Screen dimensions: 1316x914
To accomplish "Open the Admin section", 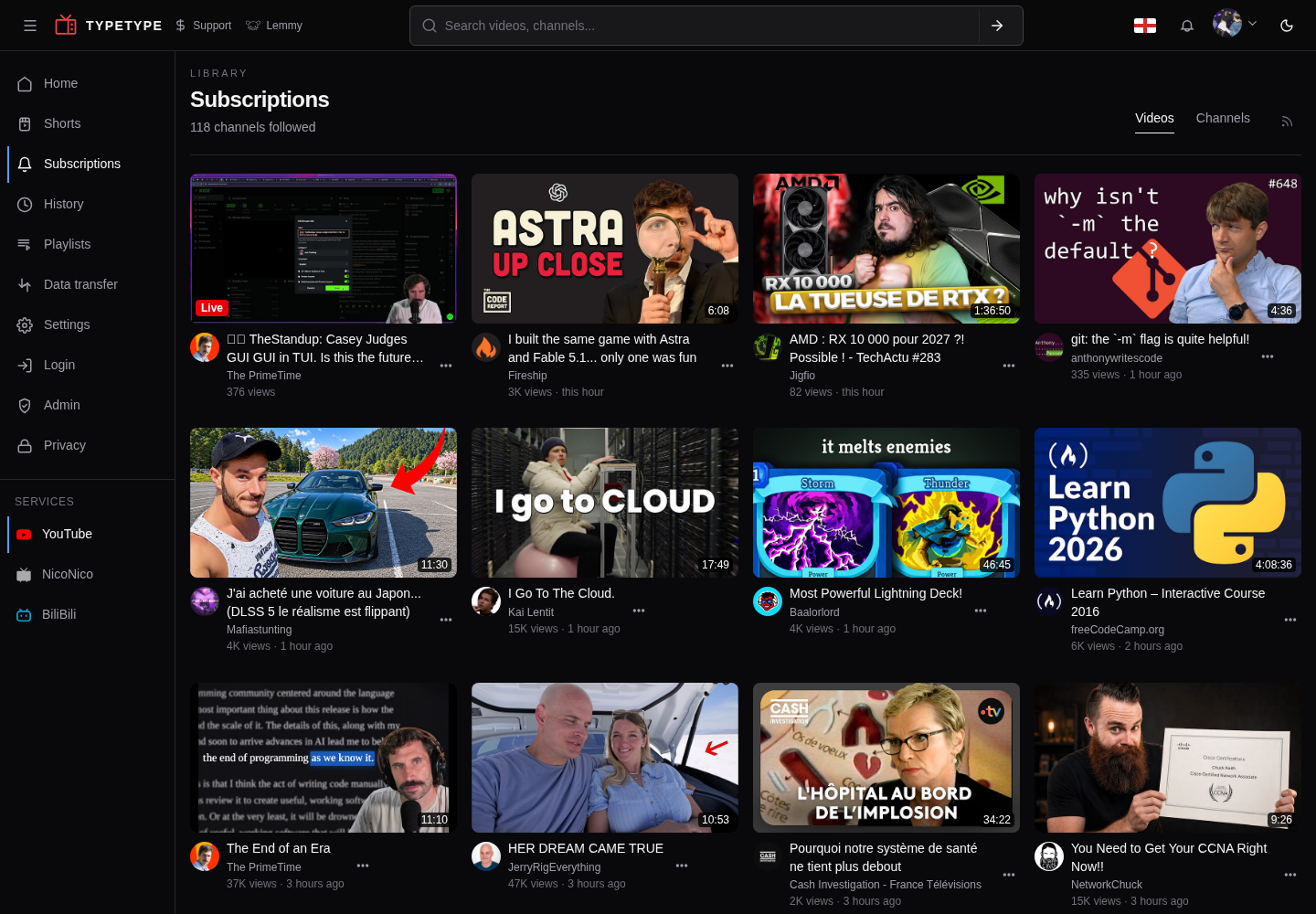I will point(87,405).
